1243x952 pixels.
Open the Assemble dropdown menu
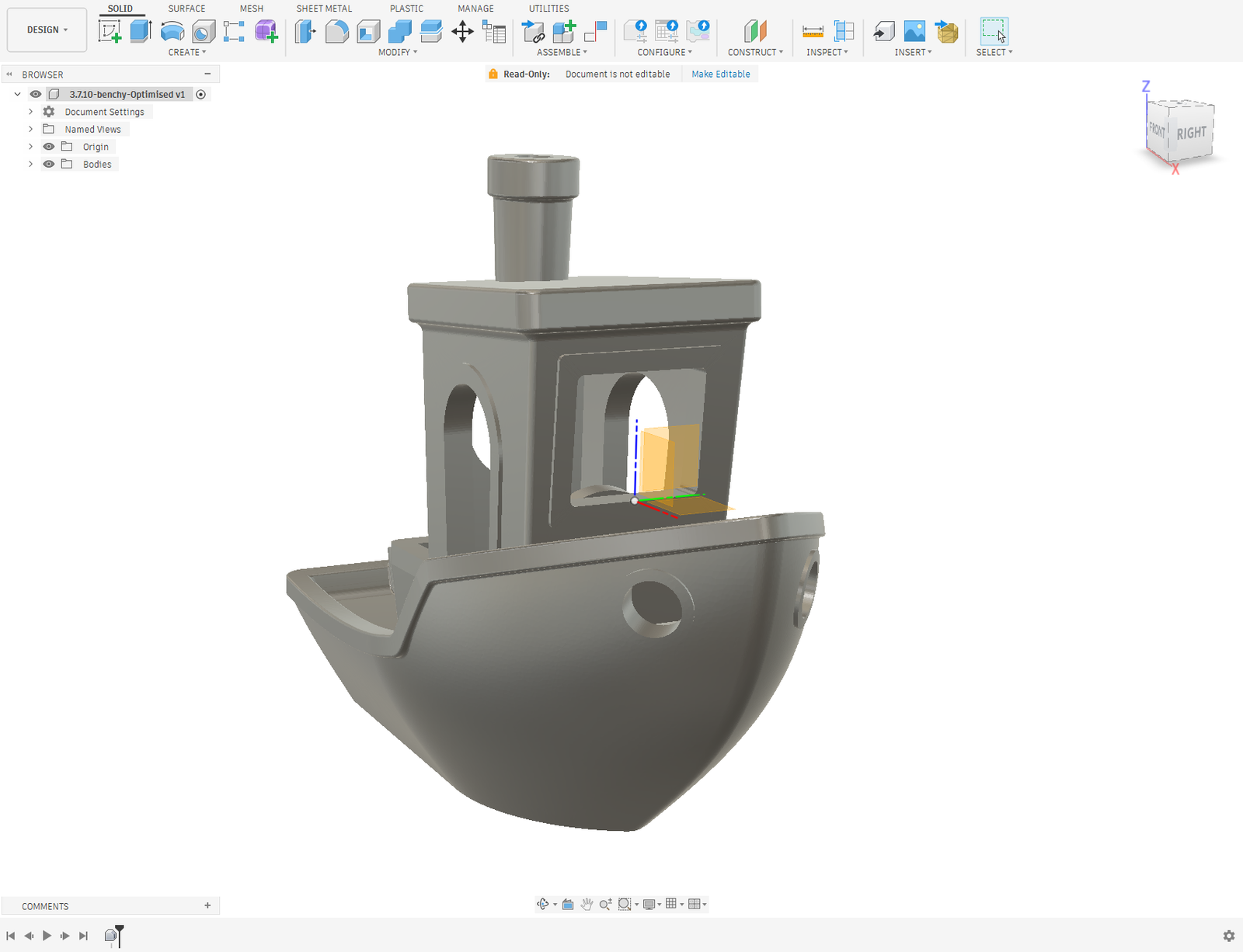pyautogui.click(x=562, y=52)
